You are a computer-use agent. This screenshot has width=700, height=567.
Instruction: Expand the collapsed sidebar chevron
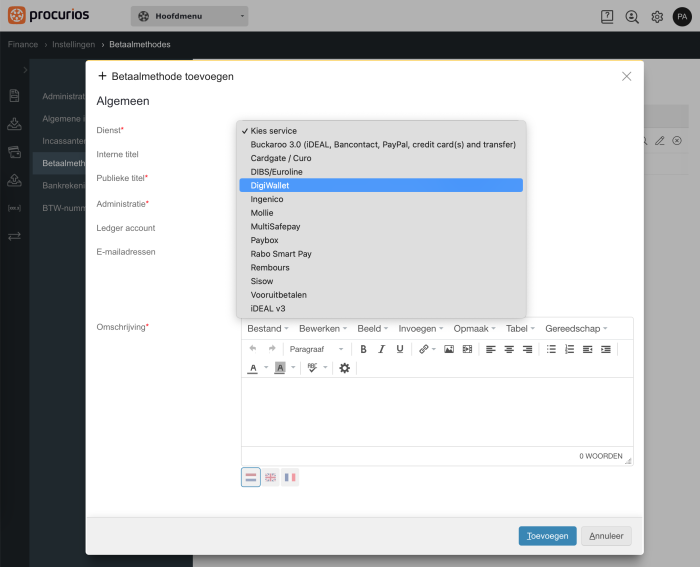tap(25, 70)
